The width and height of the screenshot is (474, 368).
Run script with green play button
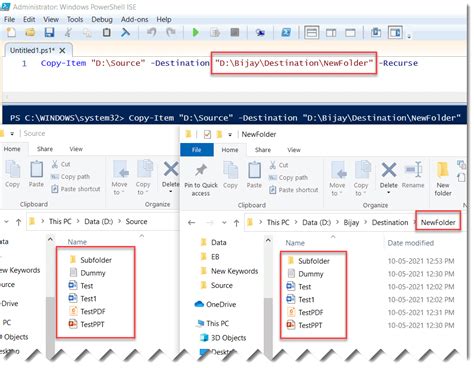(x=196, y=32)
